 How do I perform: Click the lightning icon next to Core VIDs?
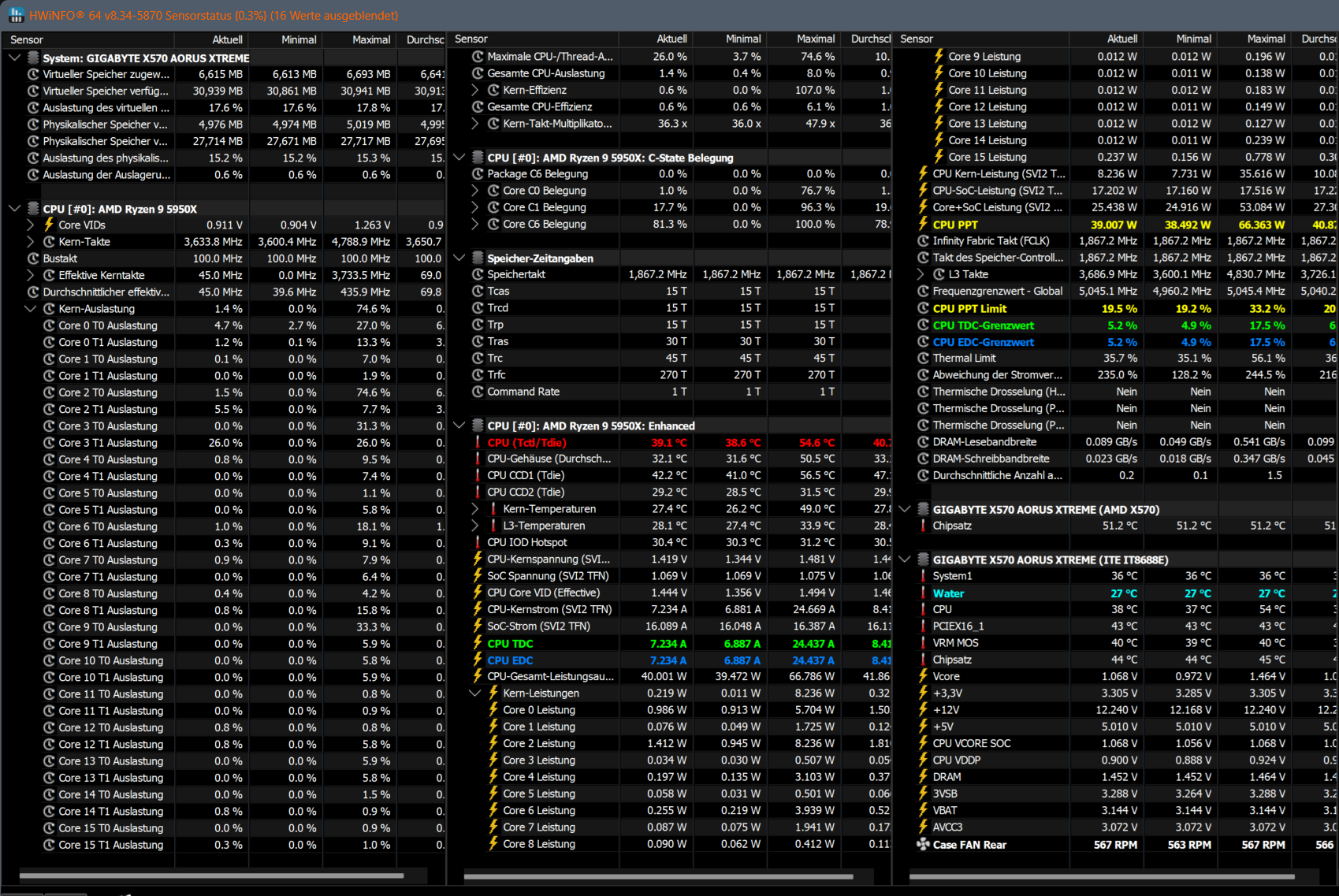(x=49, y=225)
